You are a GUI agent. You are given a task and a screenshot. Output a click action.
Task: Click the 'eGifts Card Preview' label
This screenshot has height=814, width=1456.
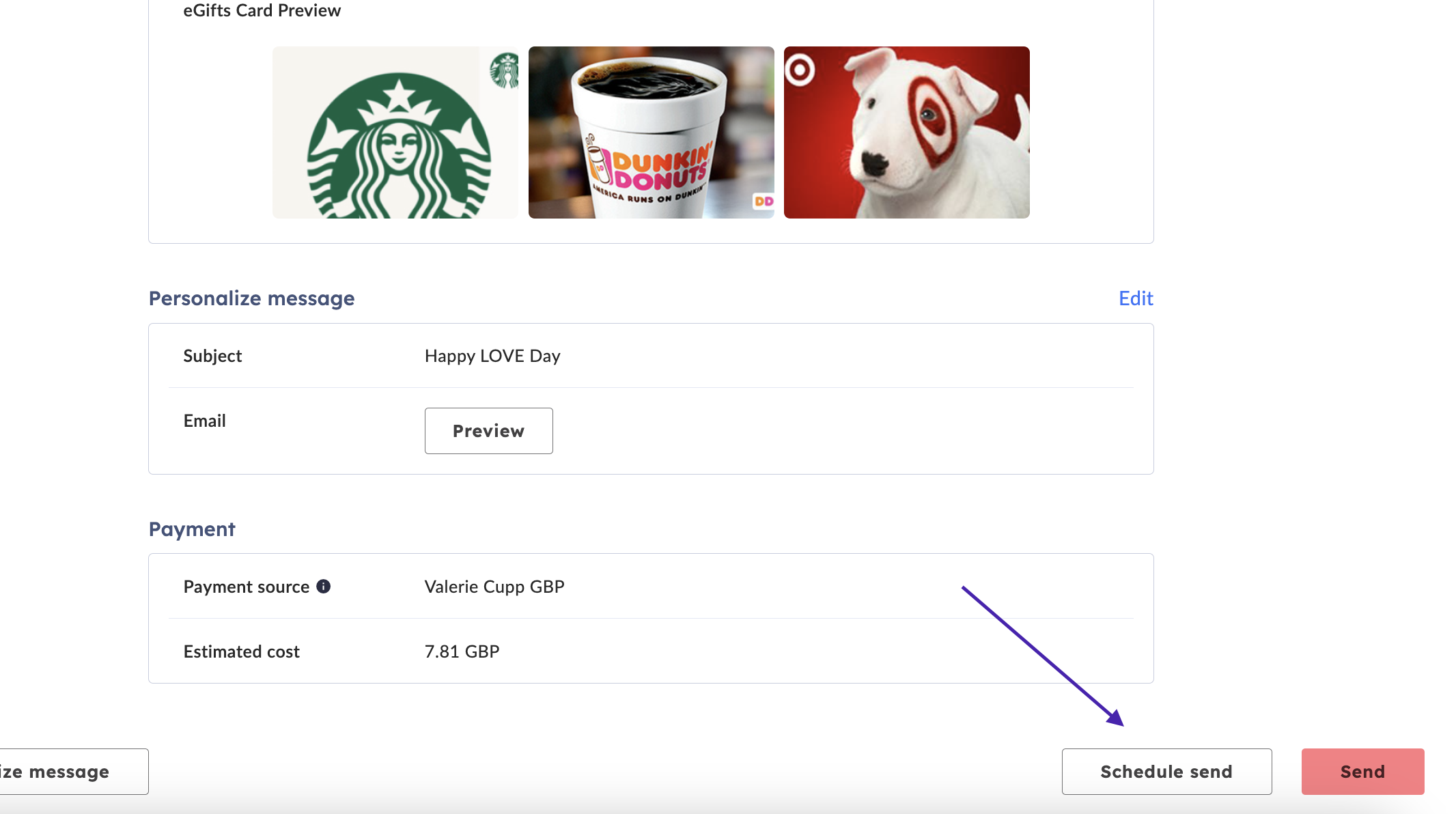point(262,10)
